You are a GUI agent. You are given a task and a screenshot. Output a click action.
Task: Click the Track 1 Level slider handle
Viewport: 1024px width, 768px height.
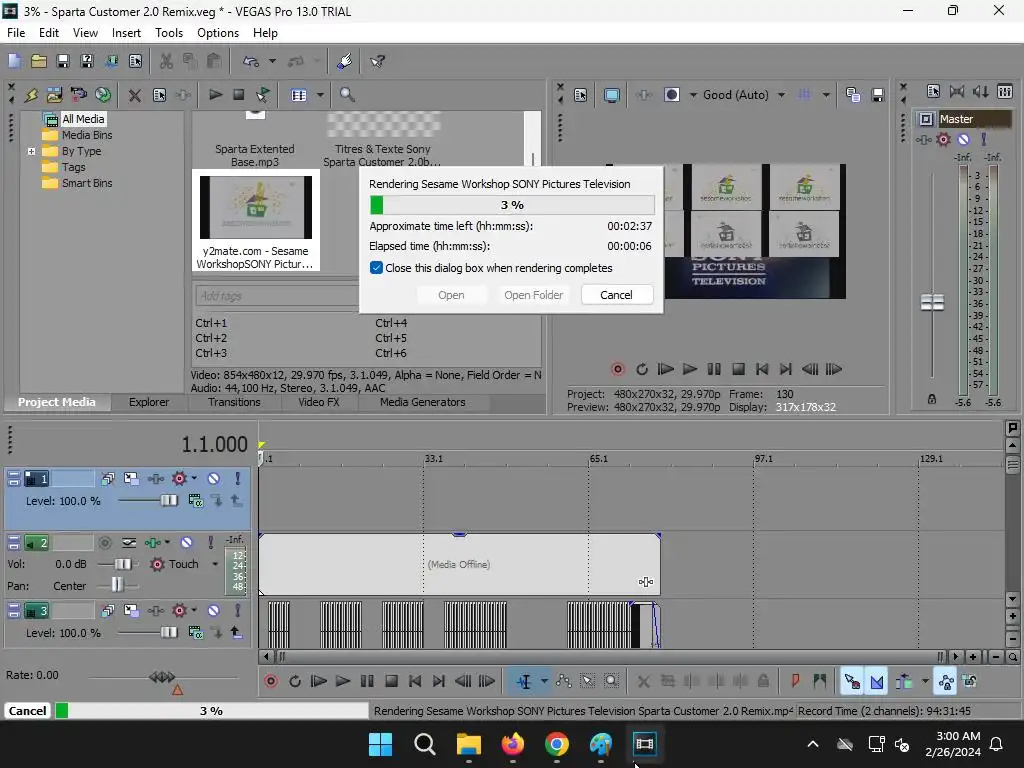tap(168, 501)
